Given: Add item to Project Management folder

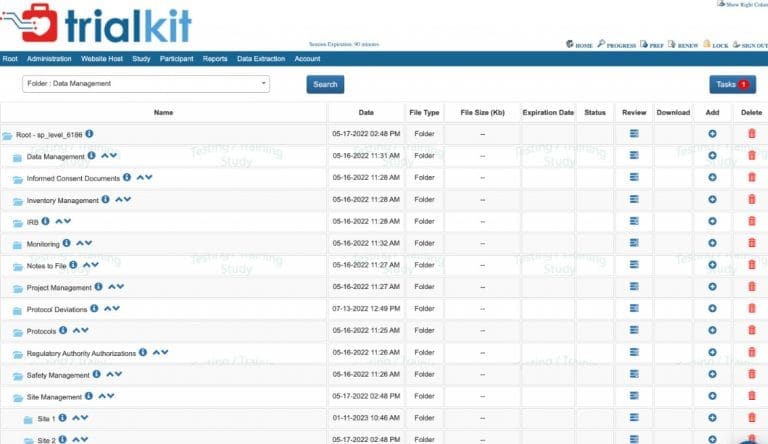Looking at the screenshot, I should [712, 286].
